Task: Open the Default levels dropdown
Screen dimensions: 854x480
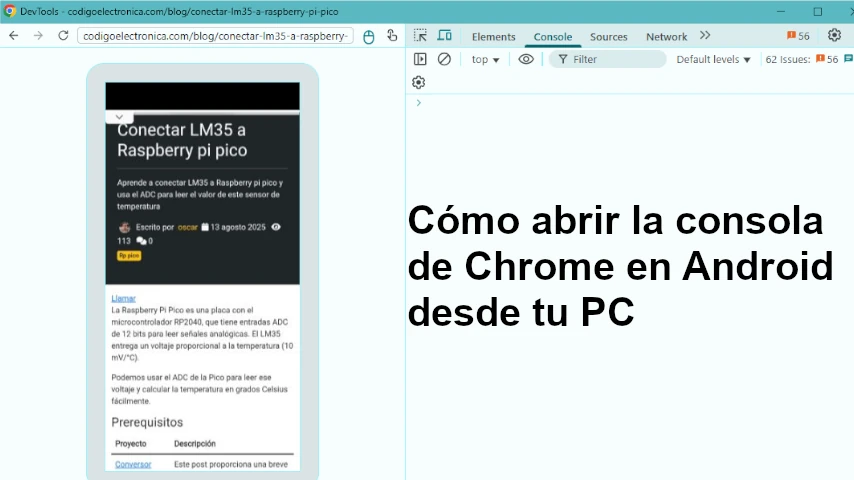Action: pos(713,59)
